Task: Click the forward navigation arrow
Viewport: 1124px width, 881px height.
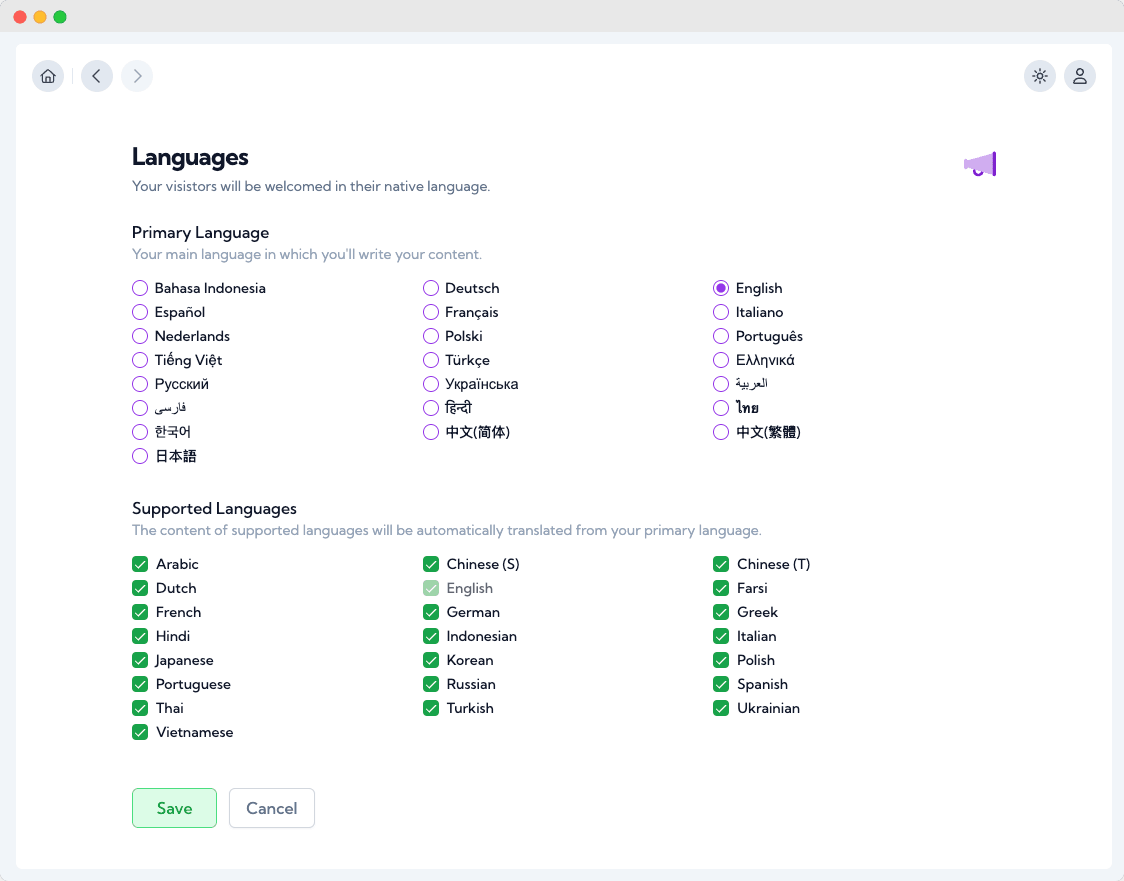Action: pyautogui.click(x=136, y=76)
